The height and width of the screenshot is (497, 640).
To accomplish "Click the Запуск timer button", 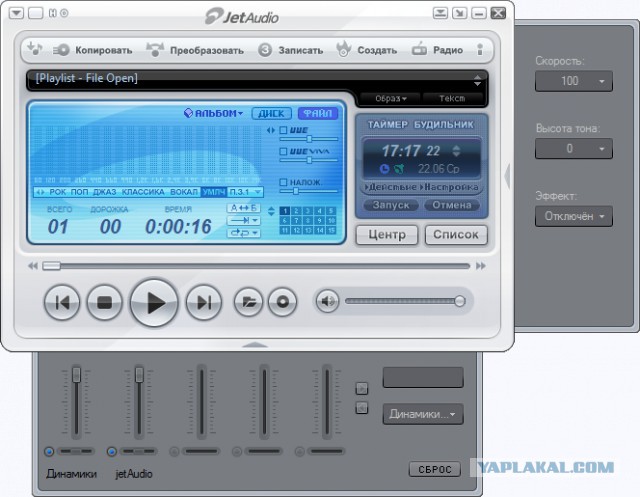I will pos(391,205).
